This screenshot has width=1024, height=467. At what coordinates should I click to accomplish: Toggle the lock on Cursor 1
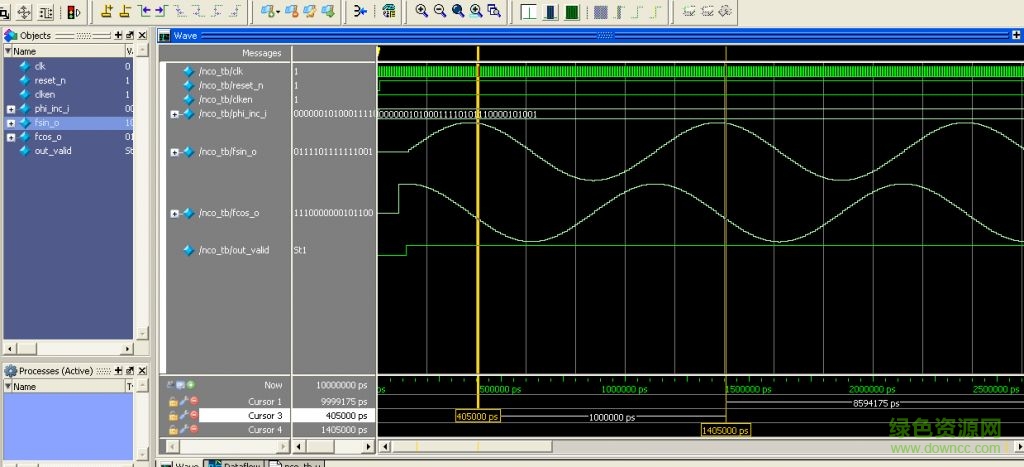click(173, 401)
